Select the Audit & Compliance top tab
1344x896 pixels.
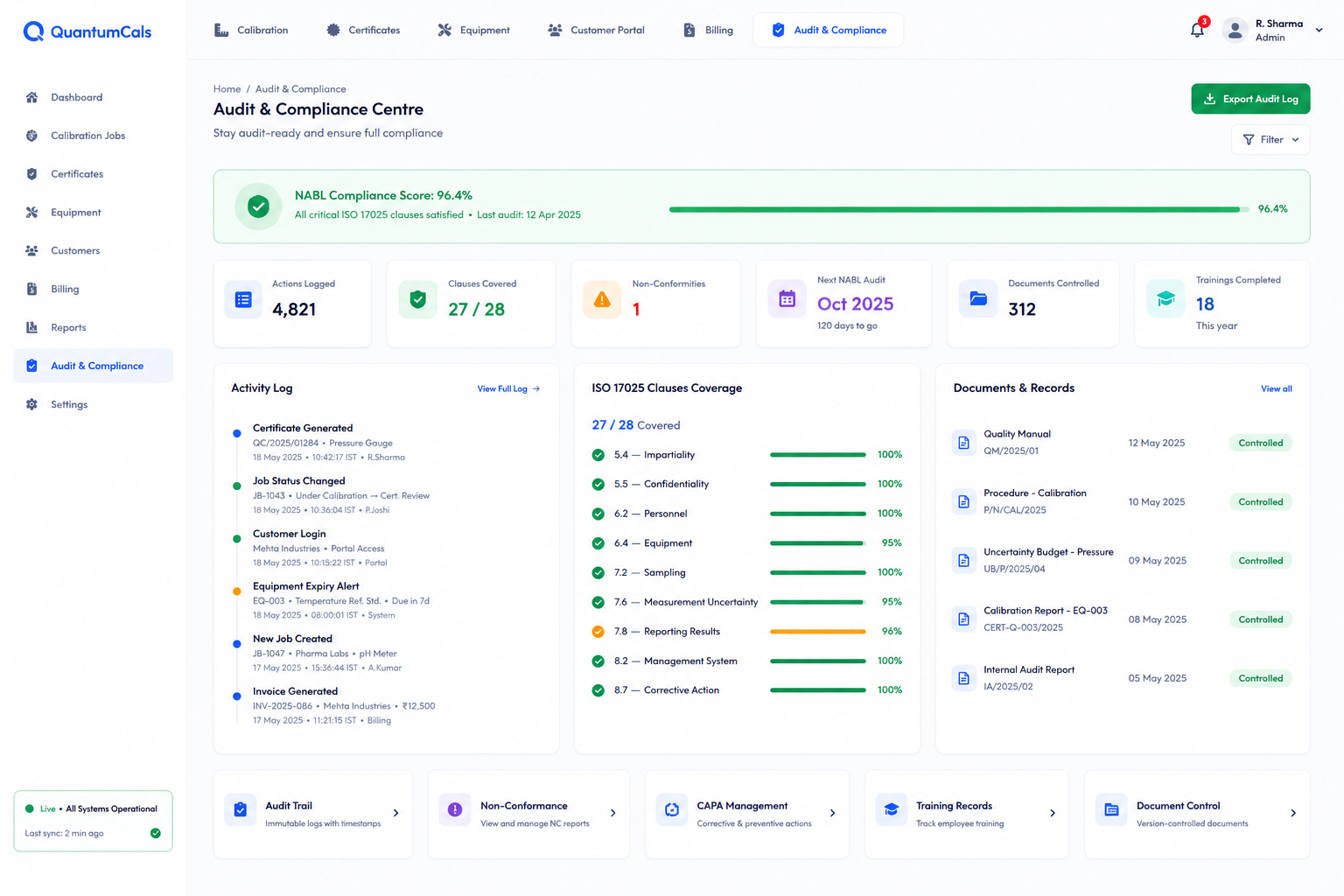point(829,30)
